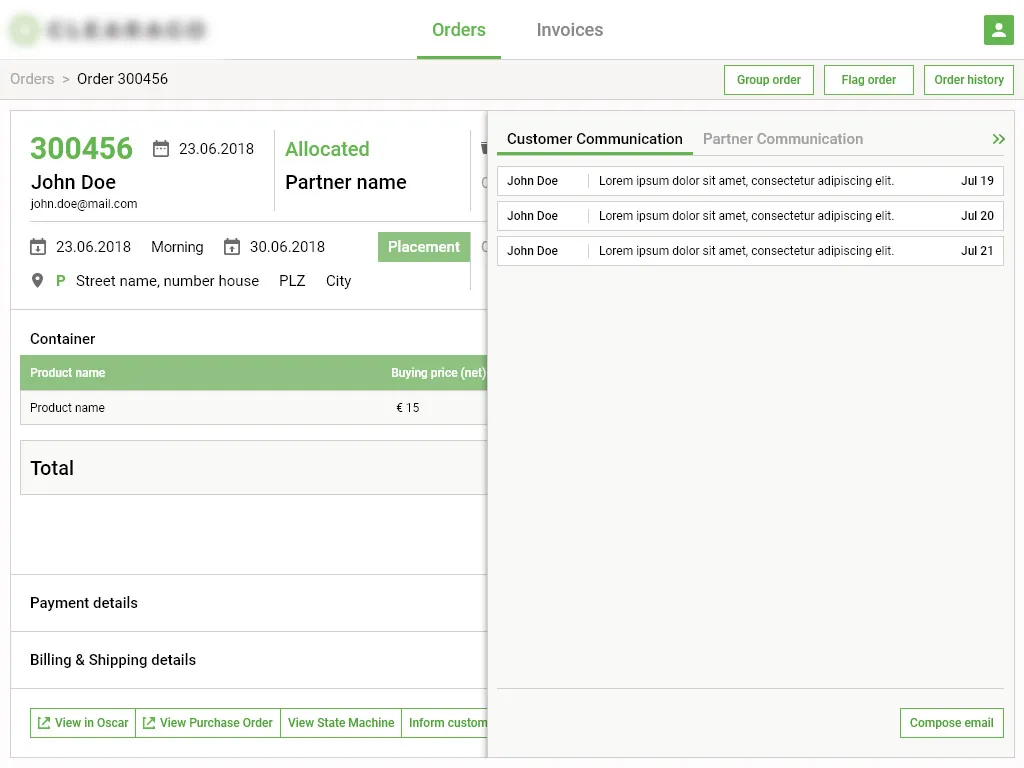
Task: Open the Customer Communication tab
Action: coord(594,139)
